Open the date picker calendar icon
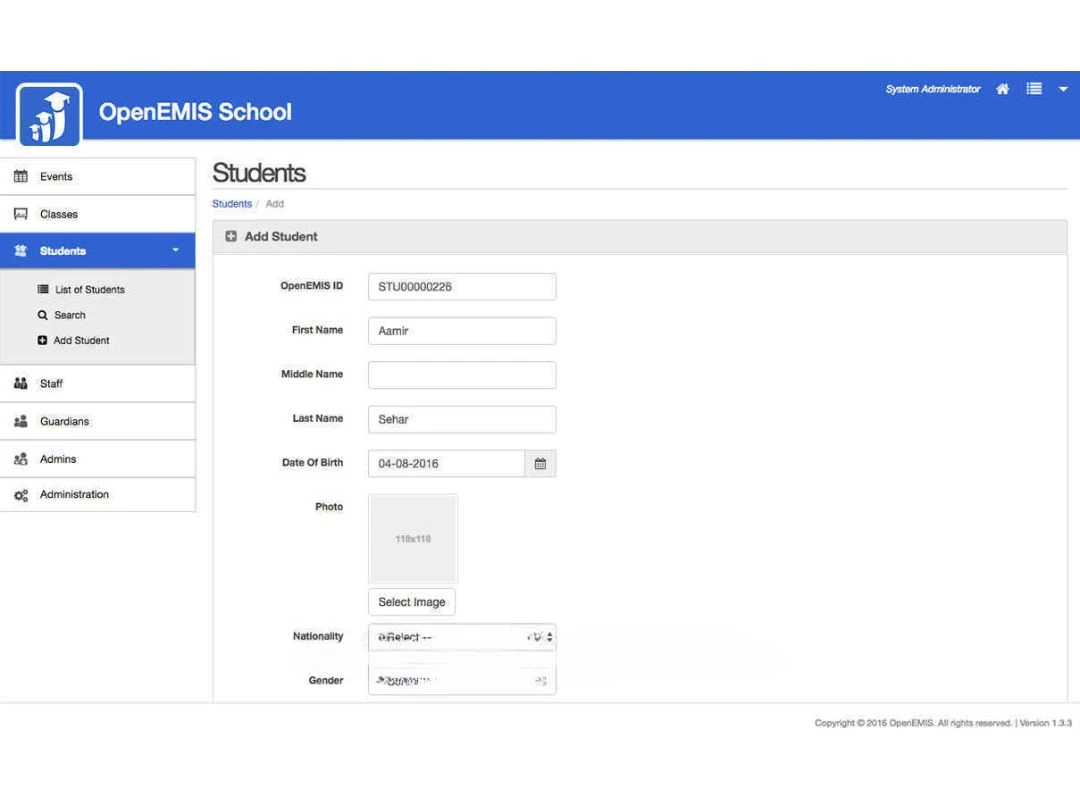 (540, 464)
